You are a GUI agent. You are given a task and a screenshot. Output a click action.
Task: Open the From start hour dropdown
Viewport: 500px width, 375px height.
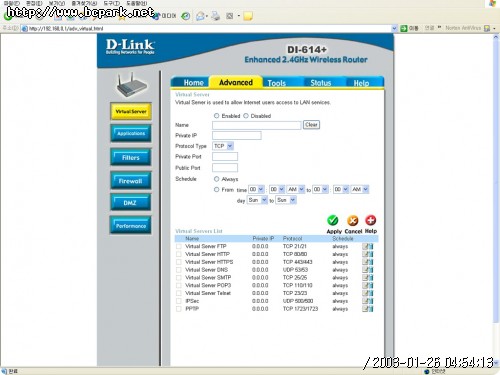[x=256, y=189]
